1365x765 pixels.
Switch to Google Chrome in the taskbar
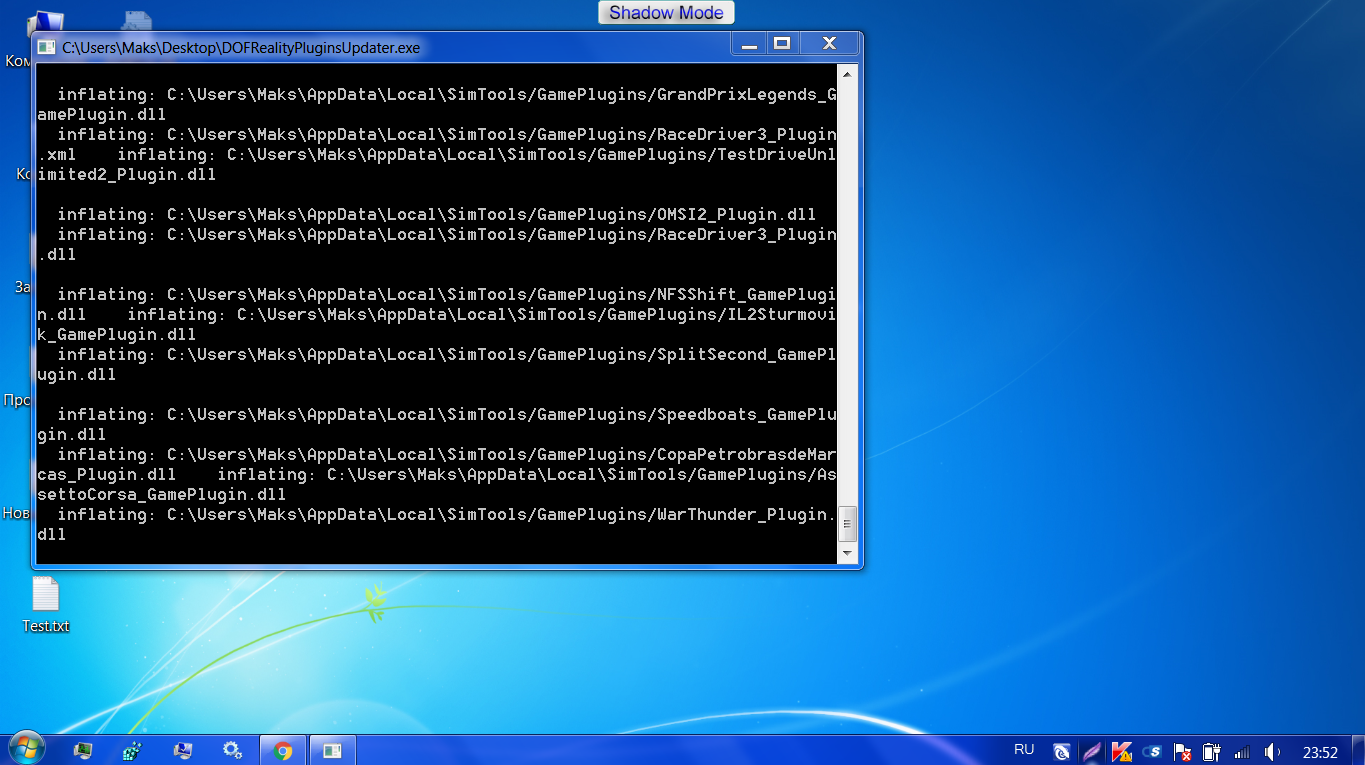283,750
